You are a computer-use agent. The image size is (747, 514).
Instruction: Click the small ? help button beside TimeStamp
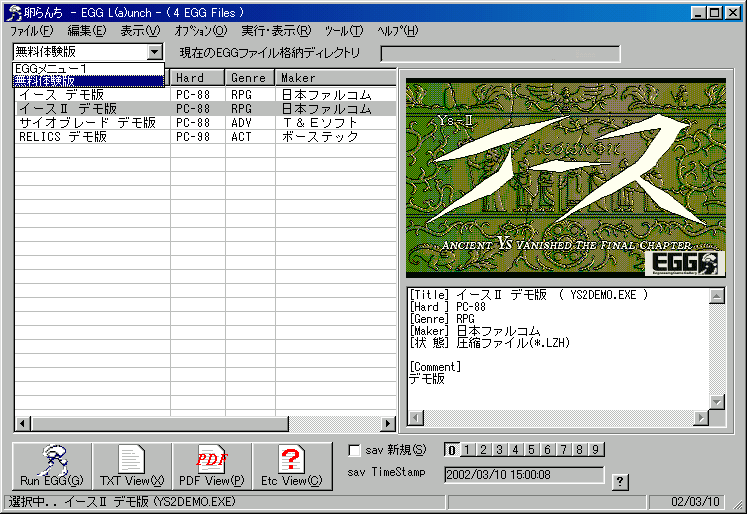(x=620, y=482)
